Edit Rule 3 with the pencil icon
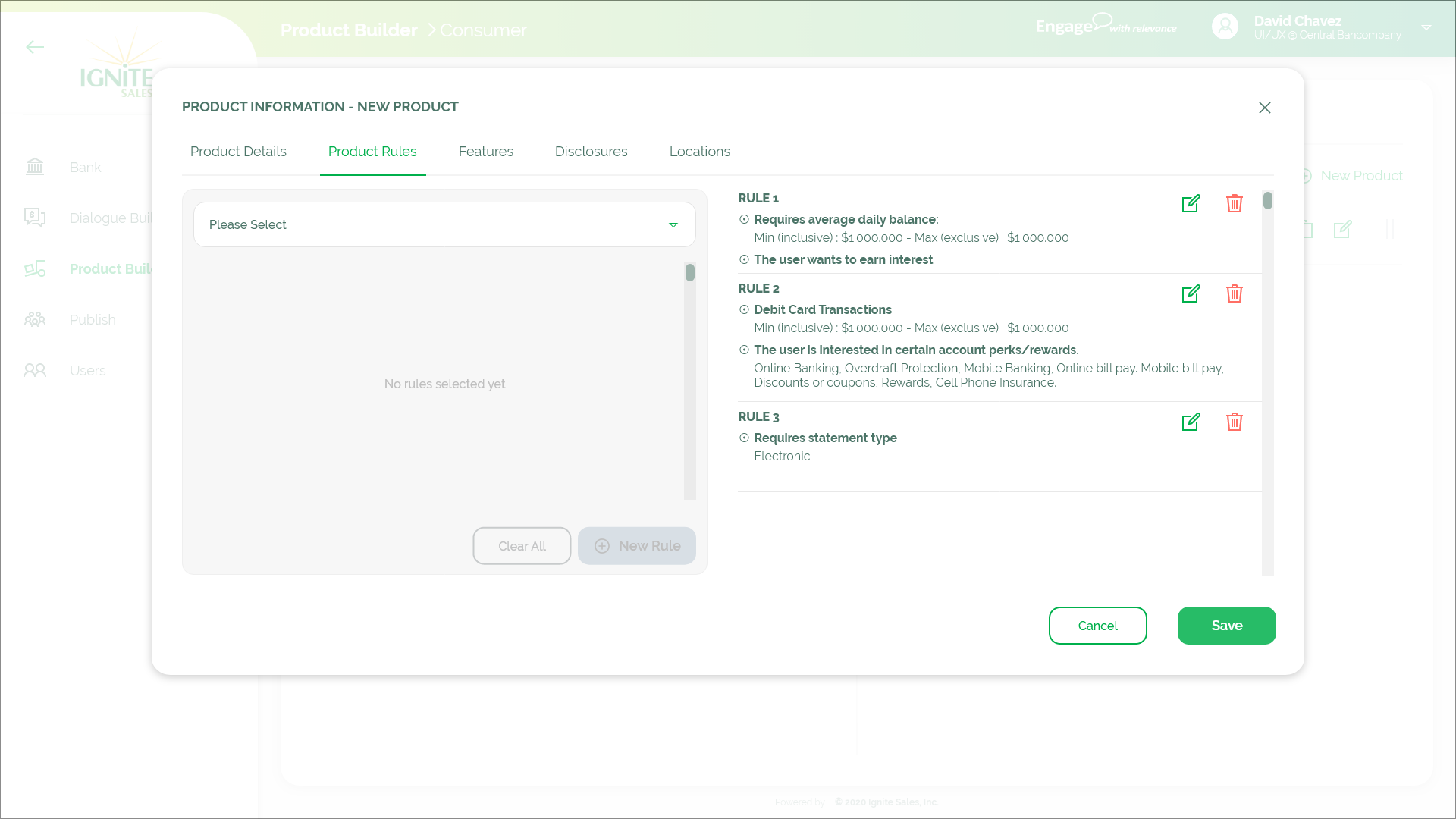The width and height of the screenshot is (1456, 819). click(x=1191, y=422)
